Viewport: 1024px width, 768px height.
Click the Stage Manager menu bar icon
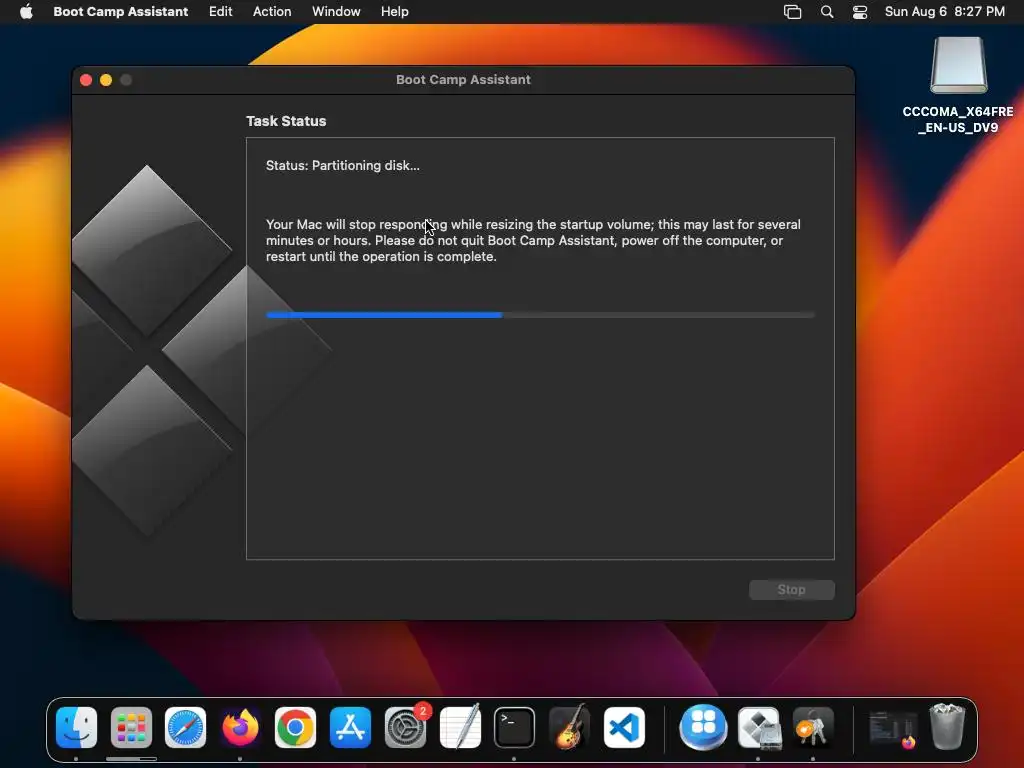point(792,12)
